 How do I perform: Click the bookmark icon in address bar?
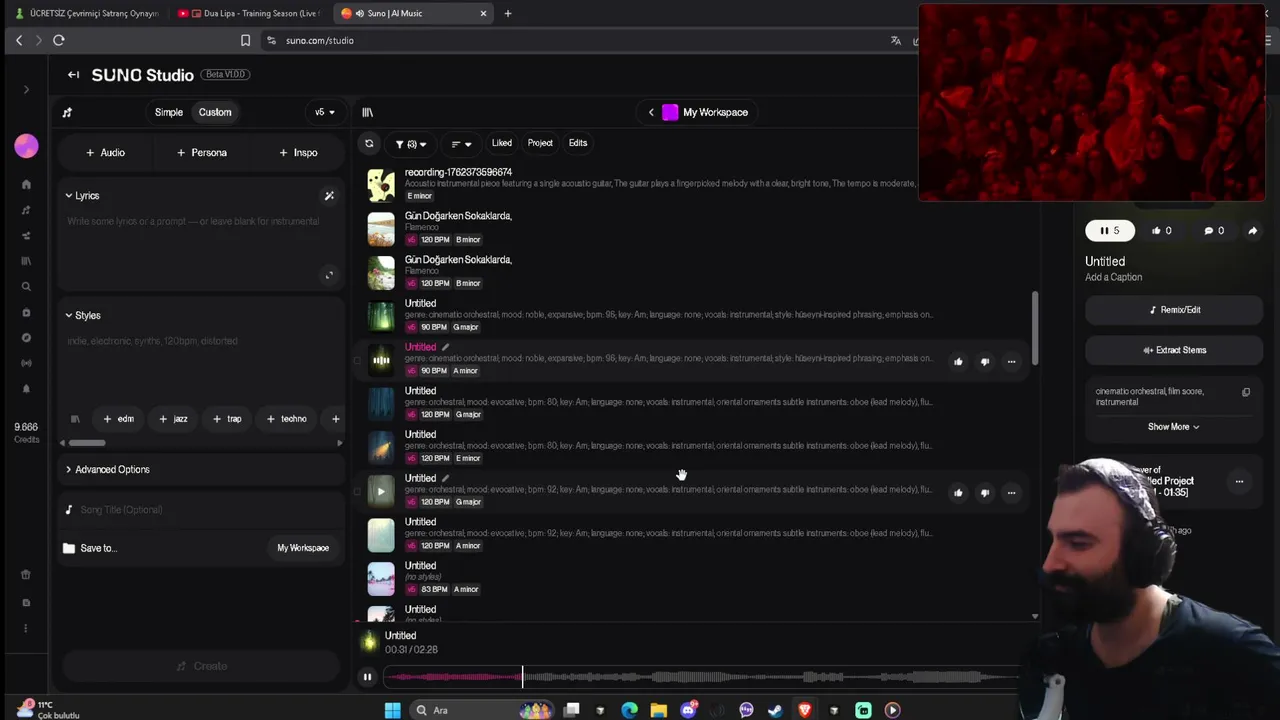(x=245, y=40)
